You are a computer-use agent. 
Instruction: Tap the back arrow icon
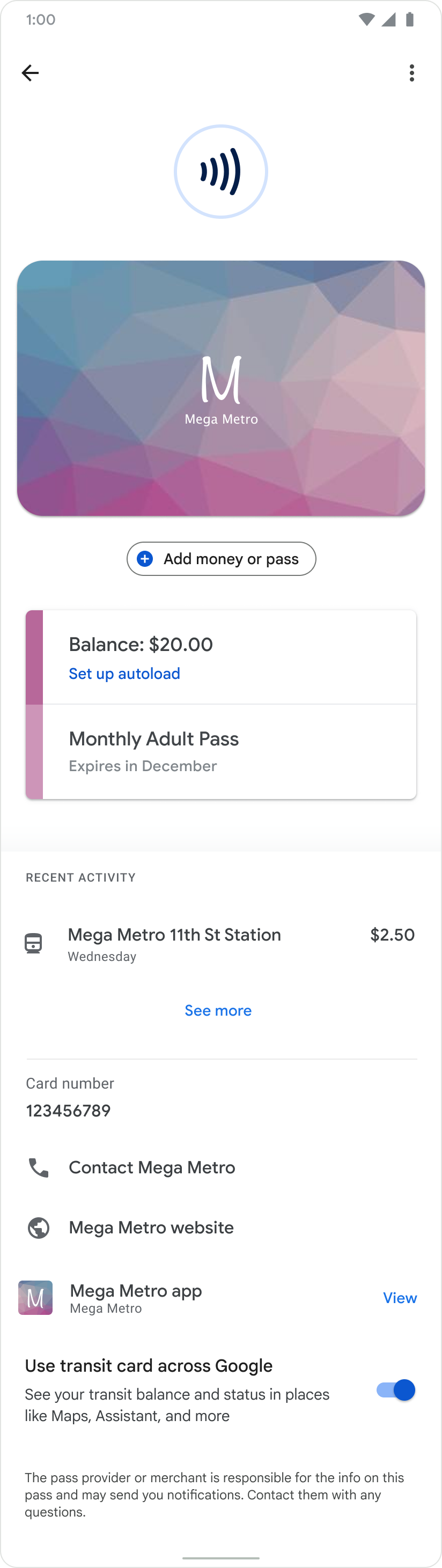click(30, 73)
